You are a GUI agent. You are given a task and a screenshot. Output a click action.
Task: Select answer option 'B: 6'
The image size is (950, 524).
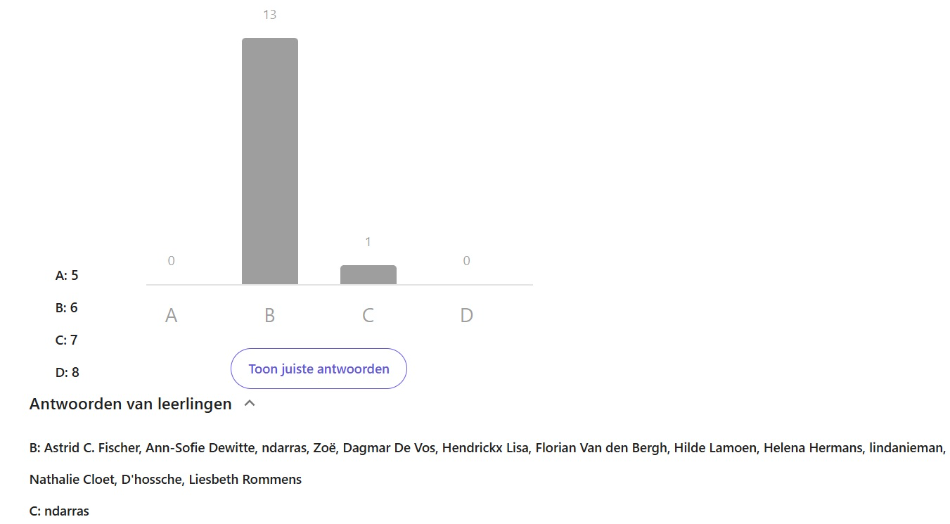(67, 307)
